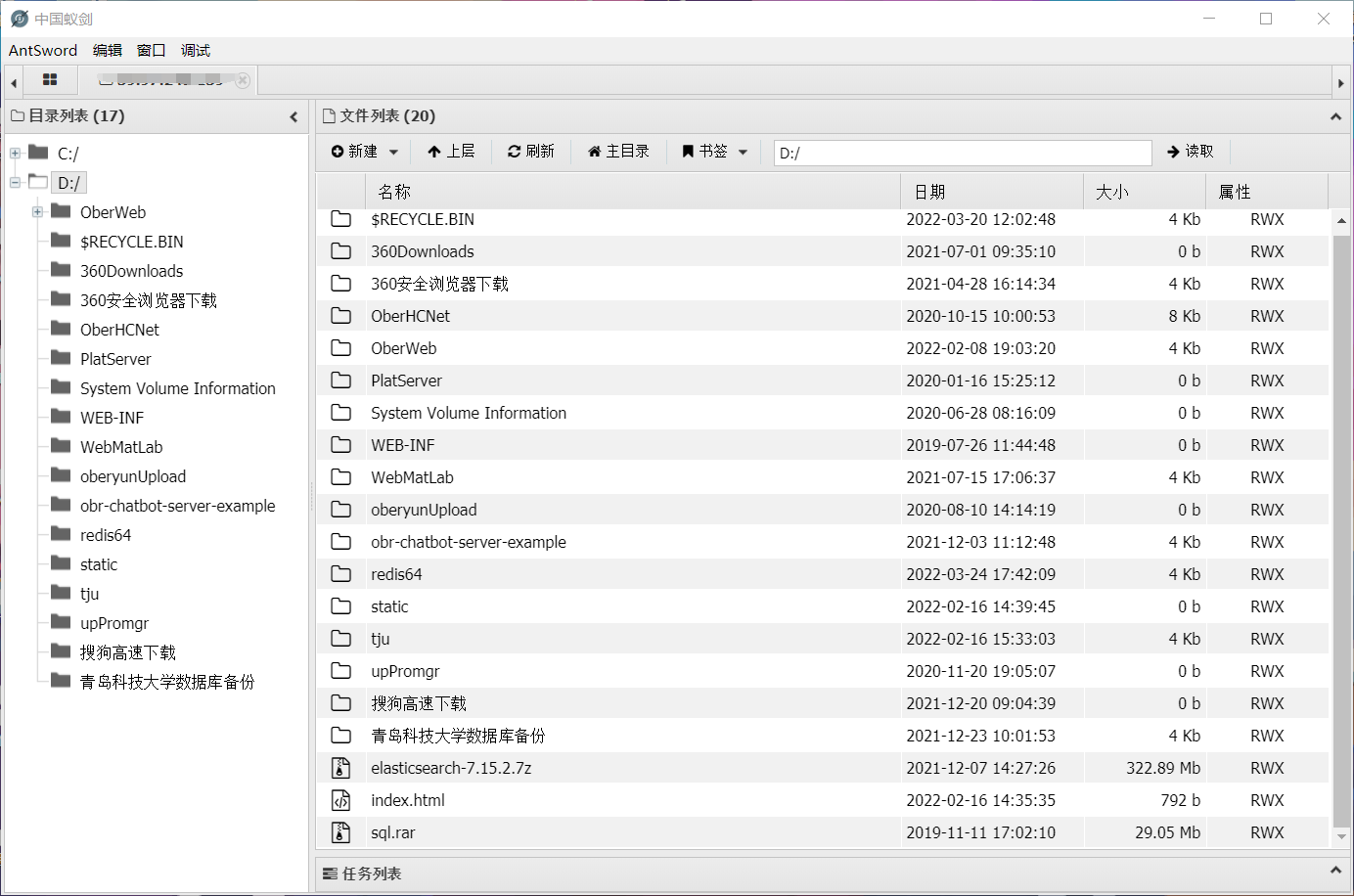Viewport: 1354px width, 896px height.
Task: Sort by Date (日期) column
Action: tap(992, 192)
